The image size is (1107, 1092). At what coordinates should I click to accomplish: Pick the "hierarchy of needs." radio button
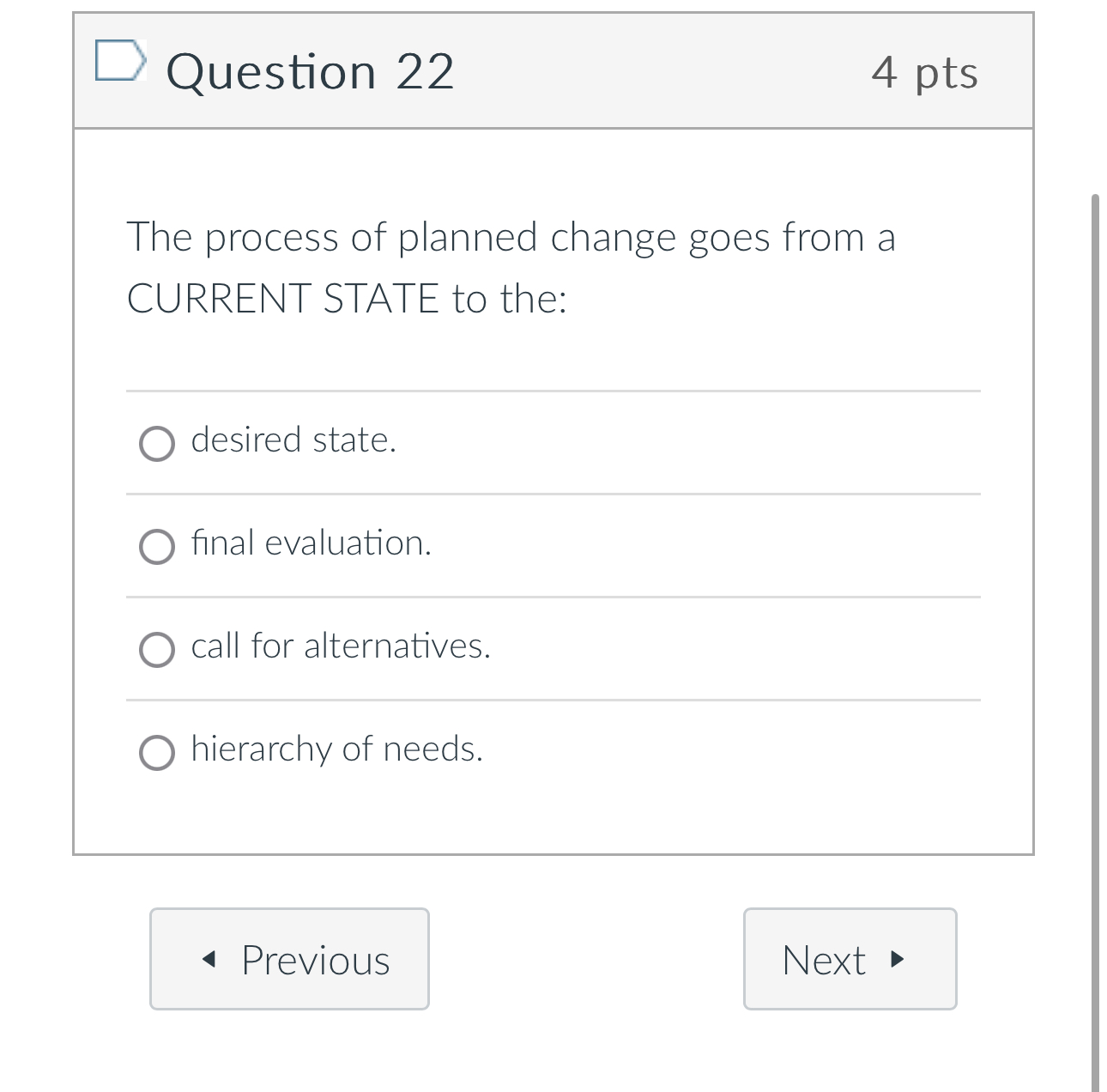[x=157, y=753]
